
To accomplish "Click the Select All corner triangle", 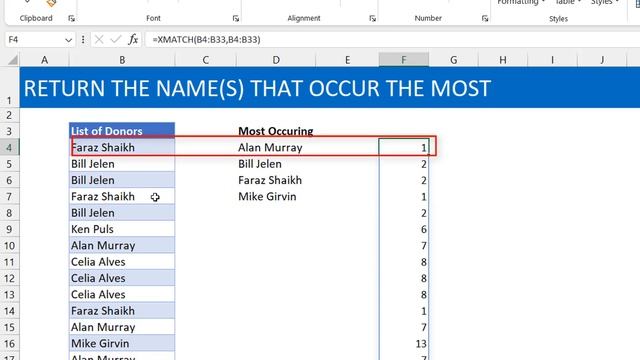I will pyautogui.click(x=13, y=60).
